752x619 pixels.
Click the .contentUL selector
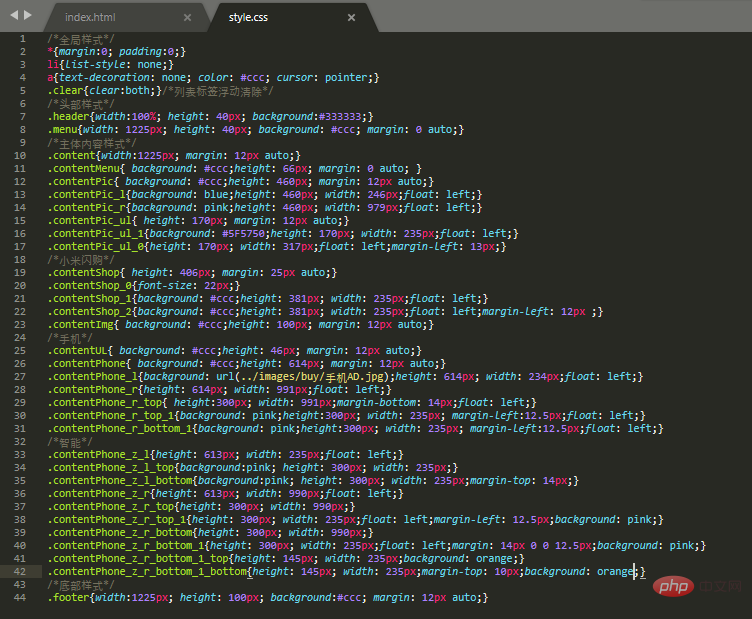click(x=78, y=350)
